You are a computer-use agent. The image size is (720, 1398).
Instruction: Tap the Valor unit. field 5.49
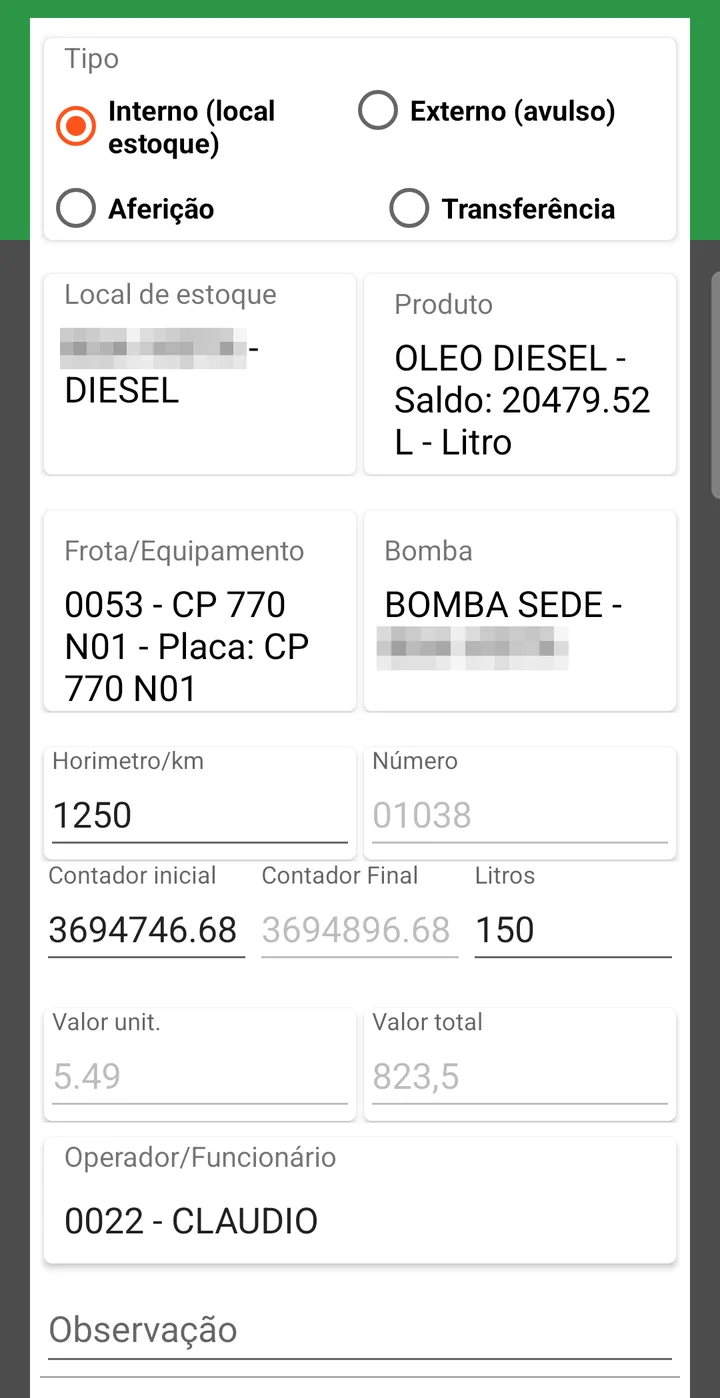tap(200, 1077)
